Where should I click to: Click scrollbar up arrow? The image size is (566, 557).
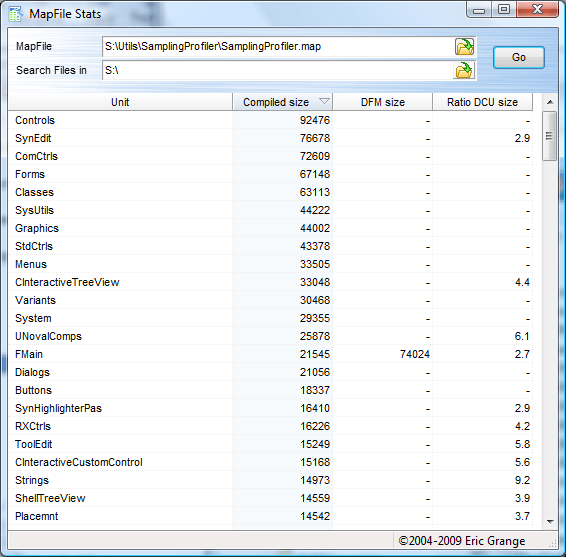550,102
